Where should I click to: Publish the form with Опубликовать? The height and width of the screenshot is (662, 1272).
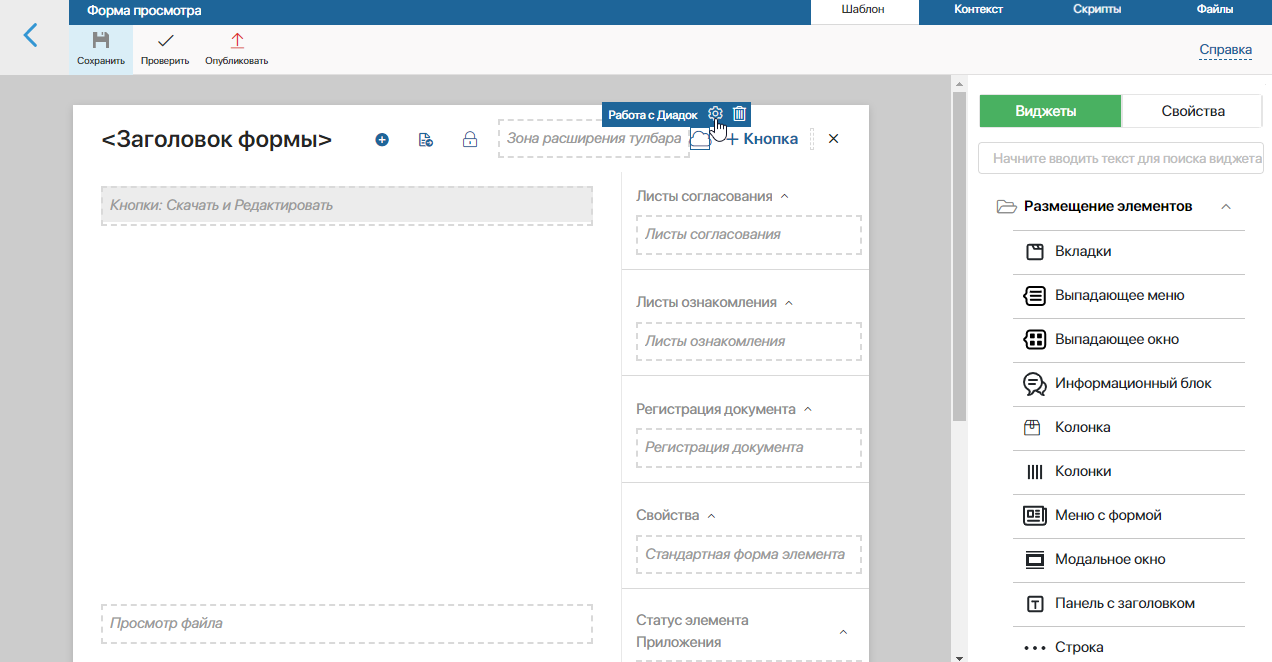[237, 49]
